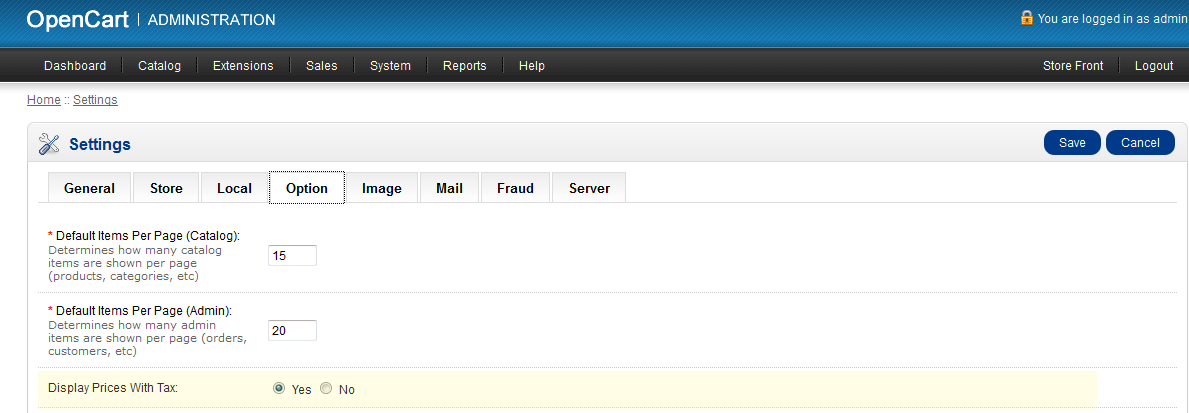Screen dimensions: 1189x413
Task: Go to the Mail tab
Action: pyautogui.click(x=449, y=188)
